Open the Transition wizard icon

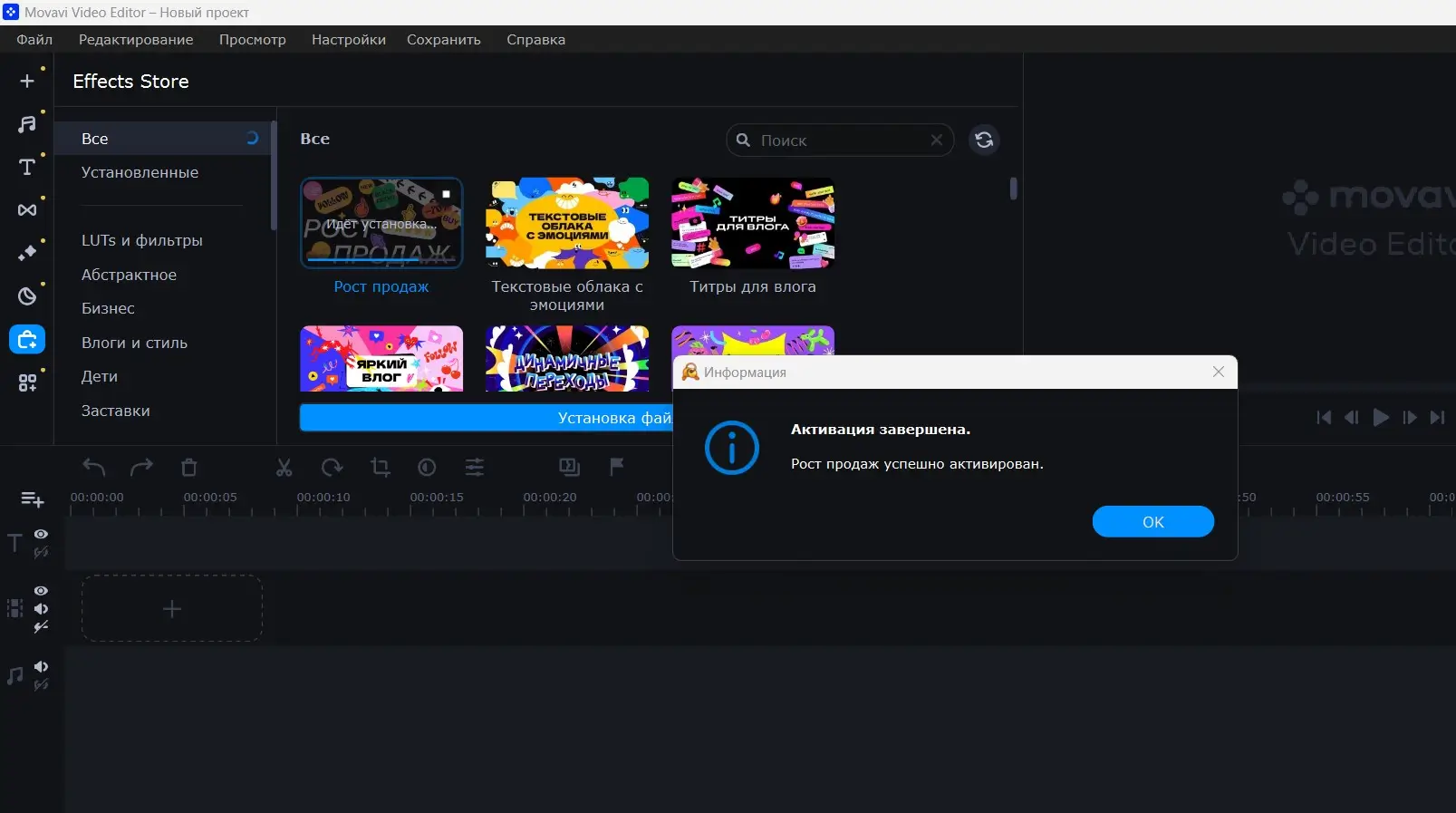[x=569, y=467]
